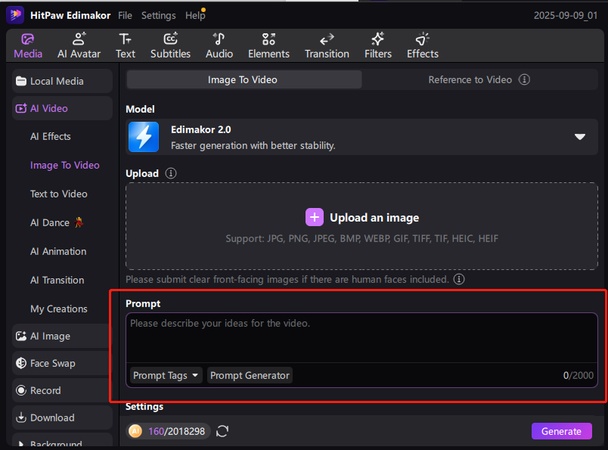
Task: Open the Subtitles panel
Action: [170, 46]
